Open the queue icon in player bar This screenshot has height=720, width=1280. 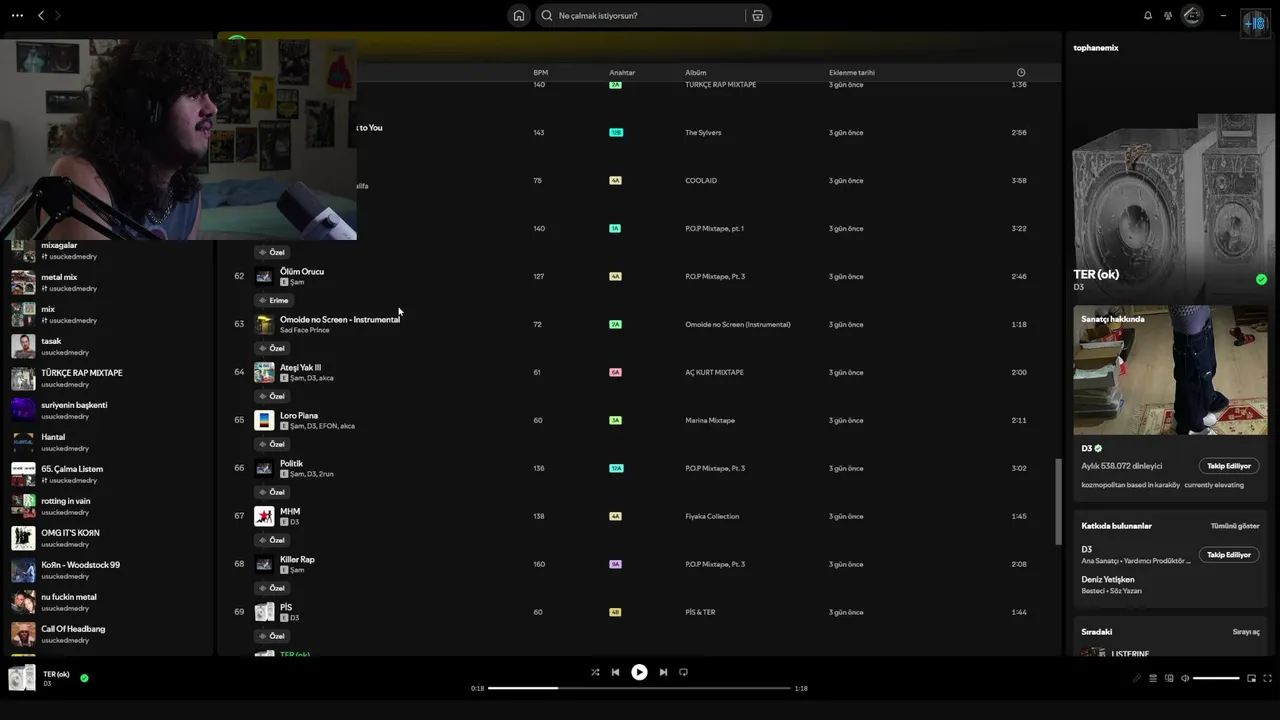1153,678
